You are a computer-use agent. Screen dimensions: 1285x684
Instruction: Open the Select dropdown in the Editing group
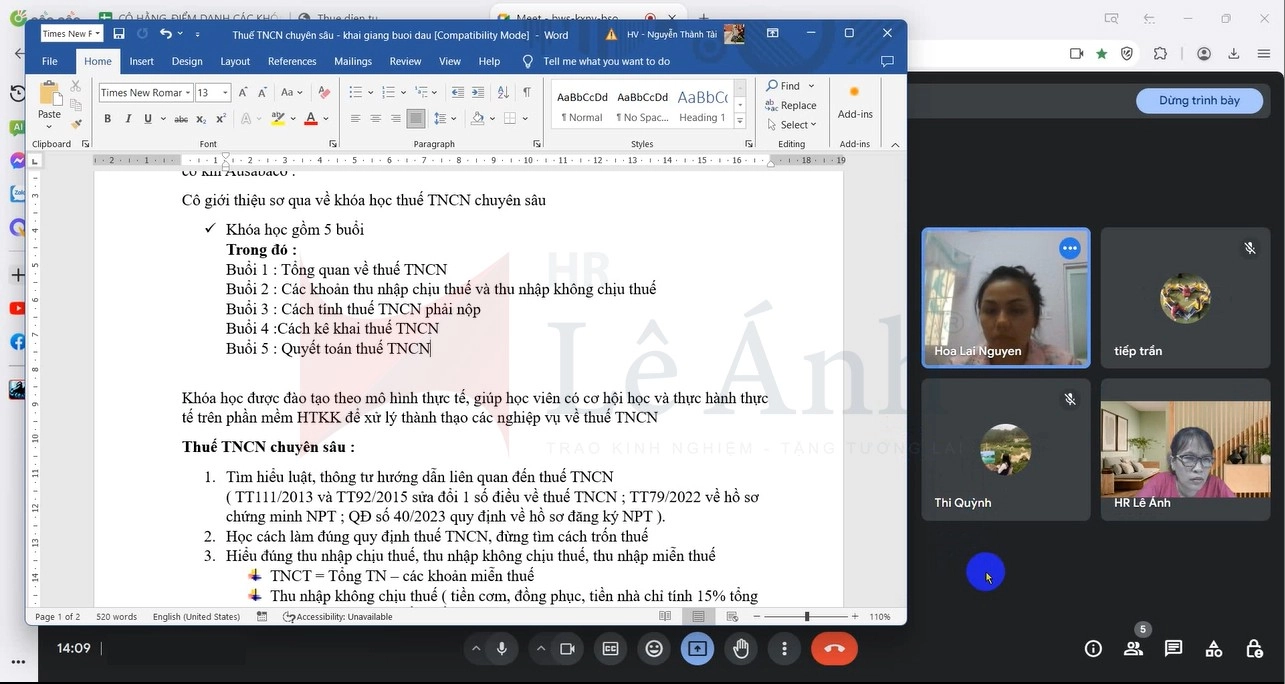793,125
